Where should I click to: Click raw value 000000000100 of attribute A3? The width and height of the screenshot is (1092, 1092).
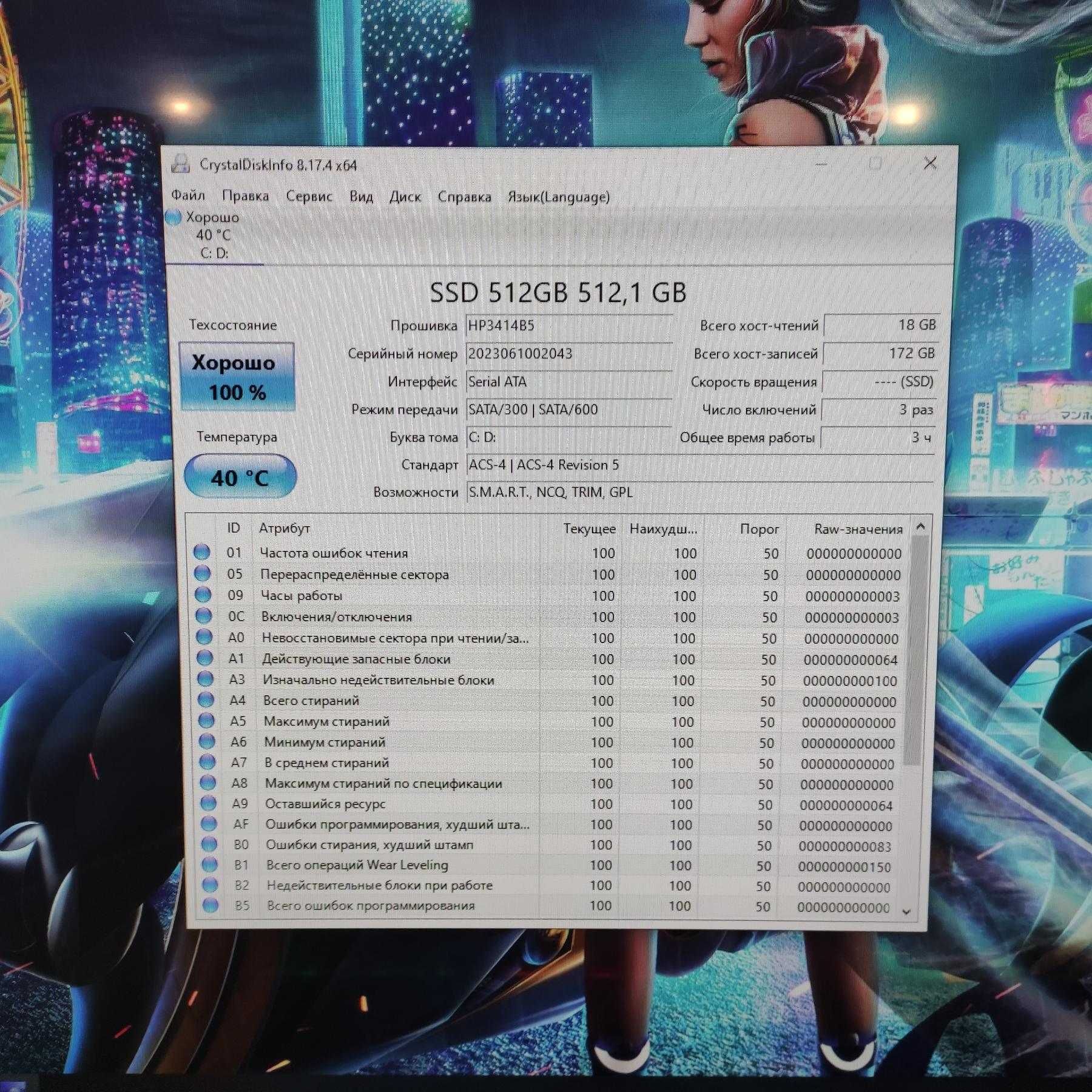[x=850, y=681]
